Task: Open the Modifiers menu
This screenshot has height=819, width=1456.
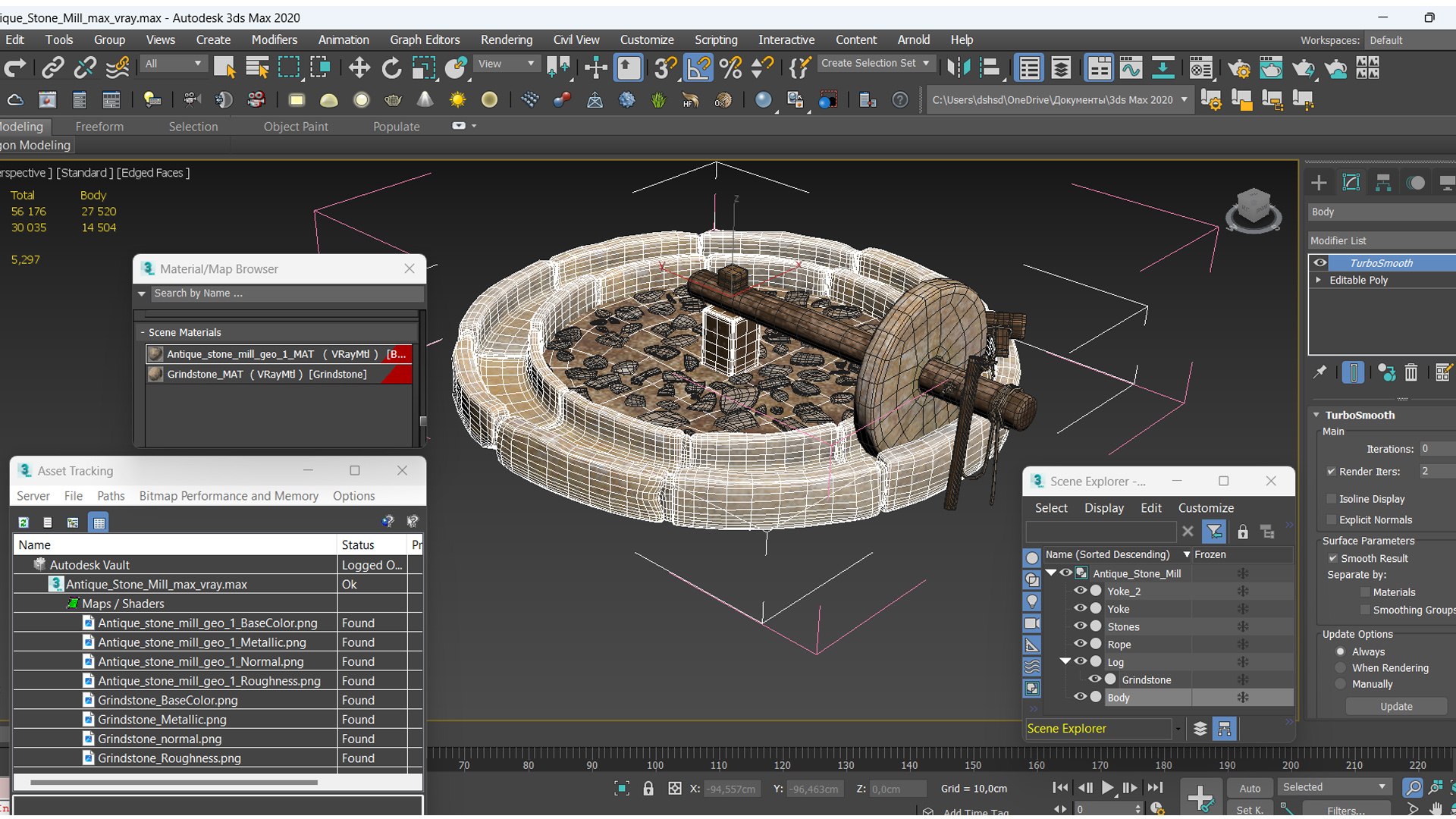Action: (275, 39)
